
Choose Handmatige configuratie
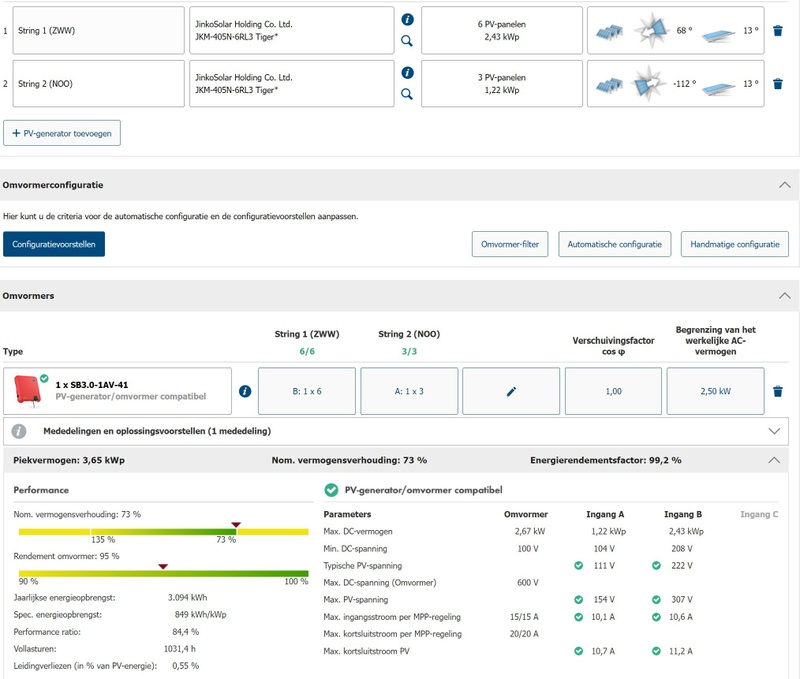coord(735,244)
